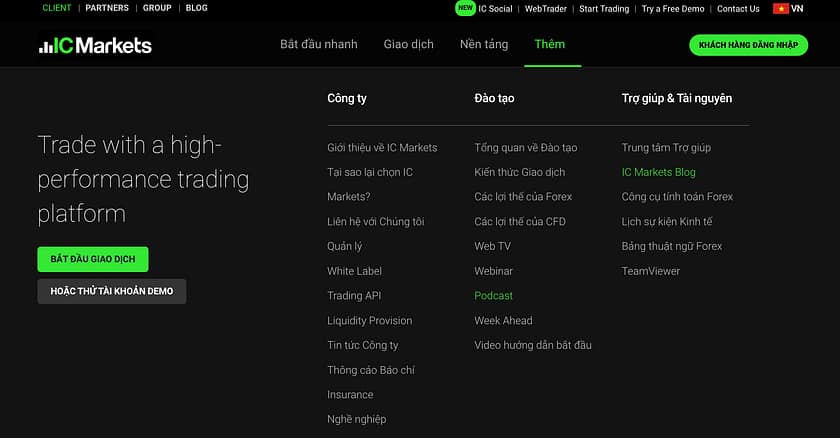The image size is (840, 438).
Task: Click Contact Us in top bar
Action: tap(738, 9)
